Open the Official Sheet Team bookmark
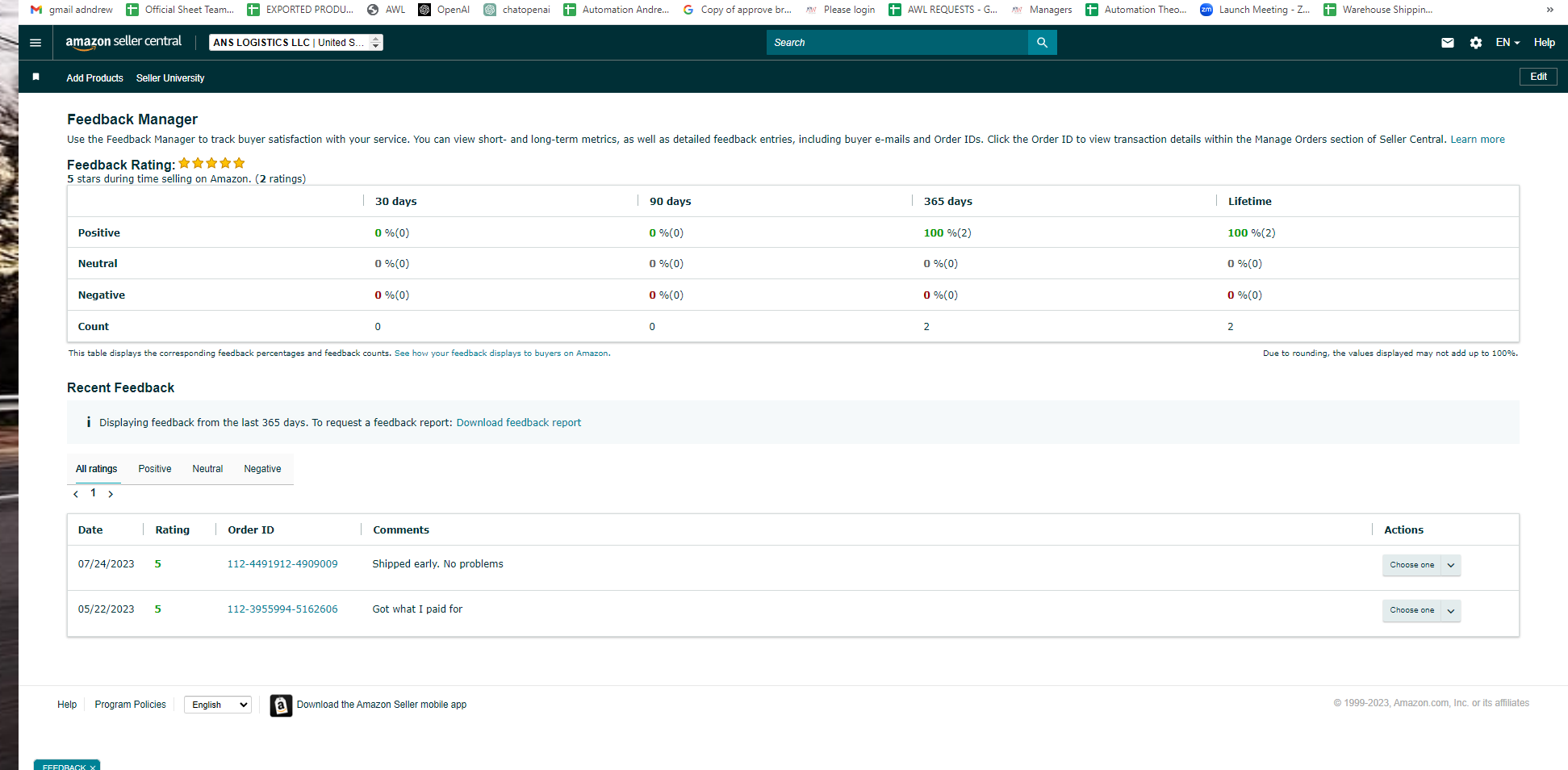The width and height of the screenshot is (1568, 770). point(180,10)
